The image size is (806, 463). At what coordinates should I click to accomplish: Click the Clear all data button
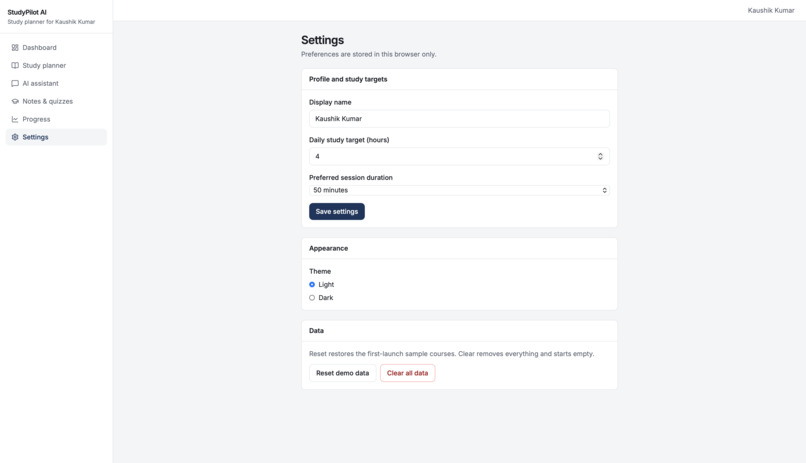[408, 373]
